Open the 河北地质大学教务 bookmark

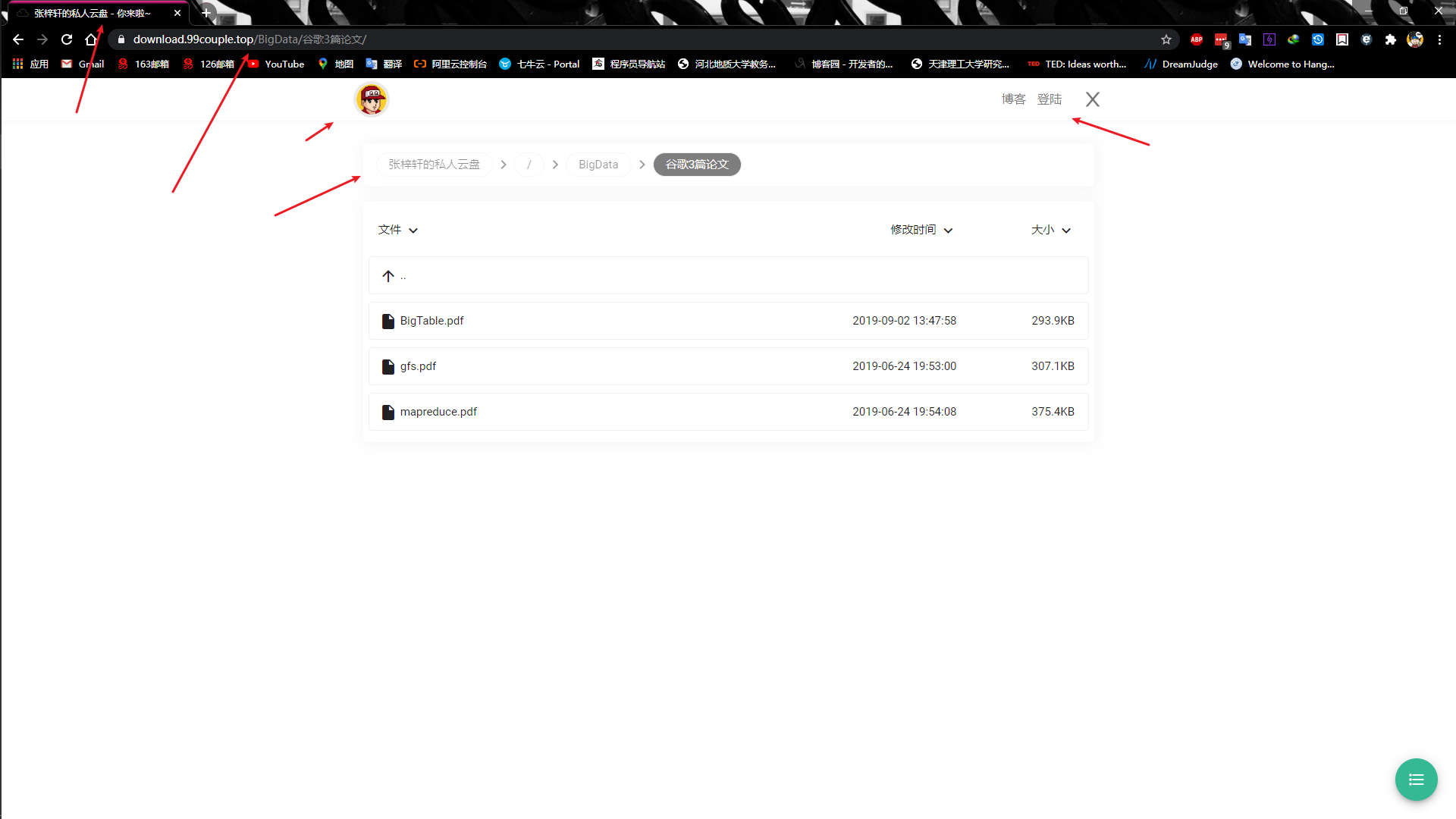pyautogui.click(x=726, y=64)
